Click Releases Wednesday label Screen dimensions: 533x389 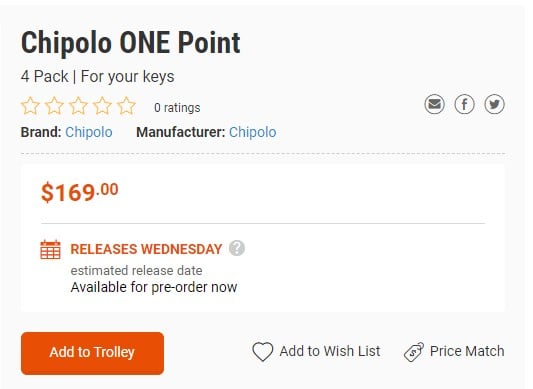[146, 249]
